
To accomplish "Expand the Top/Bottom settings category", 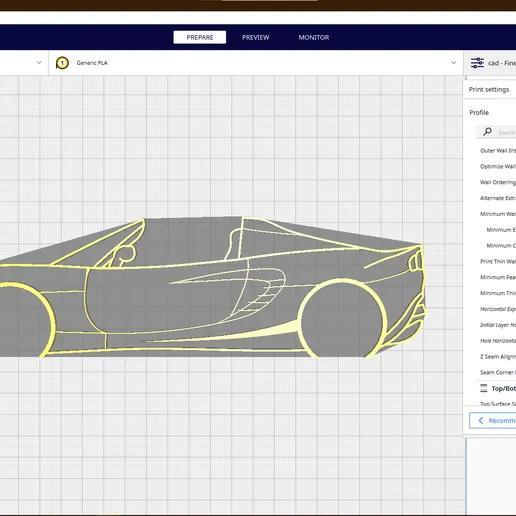I will [496, 388].
